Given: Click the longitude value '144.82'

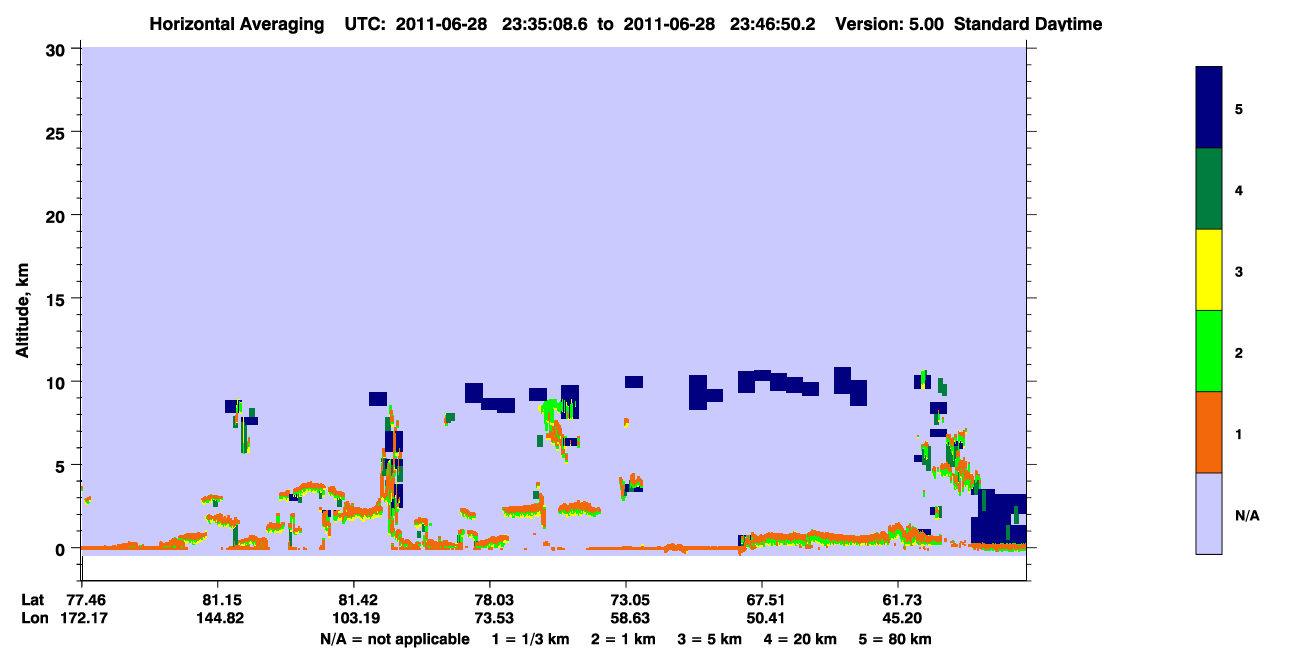Looking at the screenshot, I should click(x=218, y=618).
